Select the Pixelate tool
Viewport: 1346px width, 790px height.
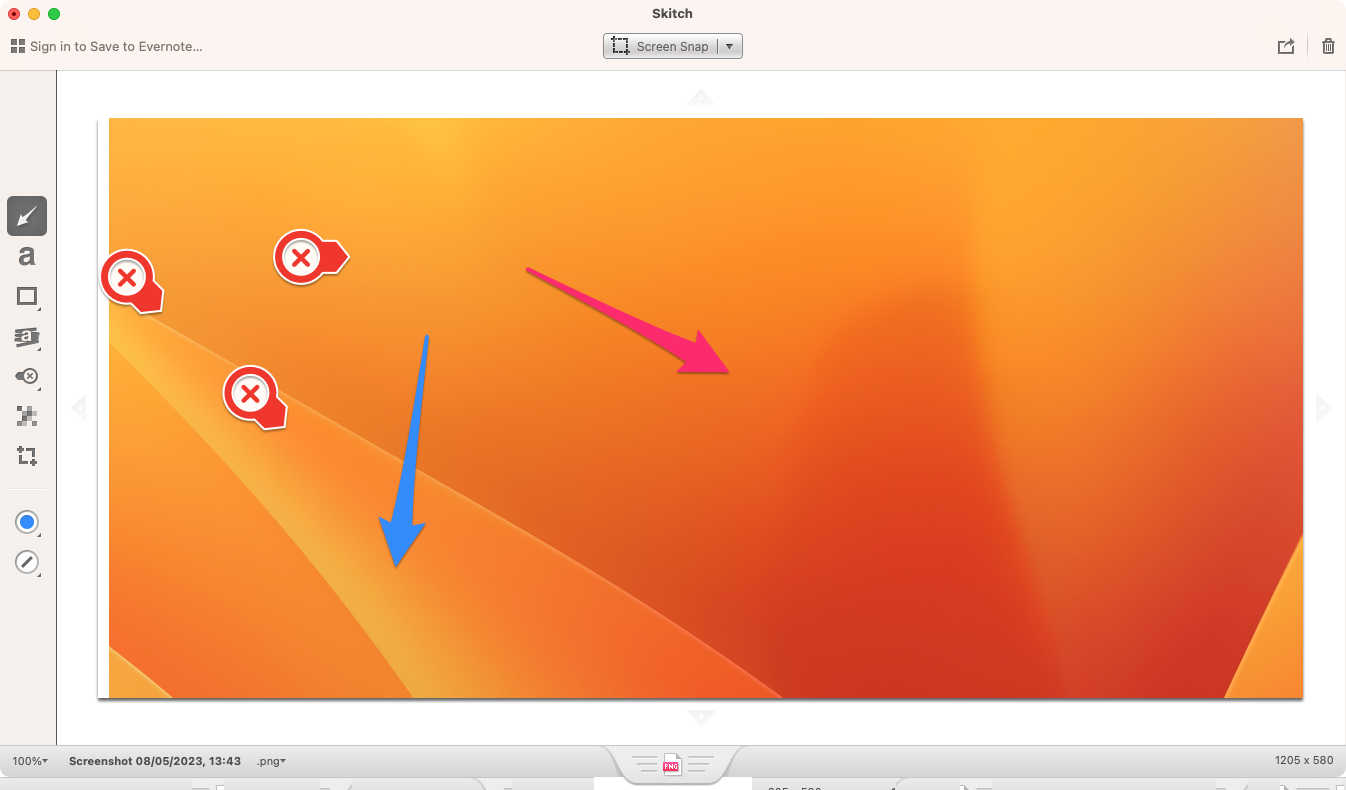tap(27, 416)
